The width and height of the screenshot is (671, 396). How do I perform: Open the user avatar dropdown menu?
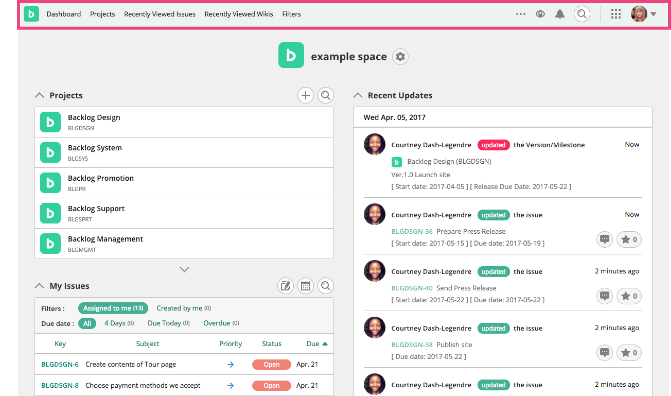644,14
